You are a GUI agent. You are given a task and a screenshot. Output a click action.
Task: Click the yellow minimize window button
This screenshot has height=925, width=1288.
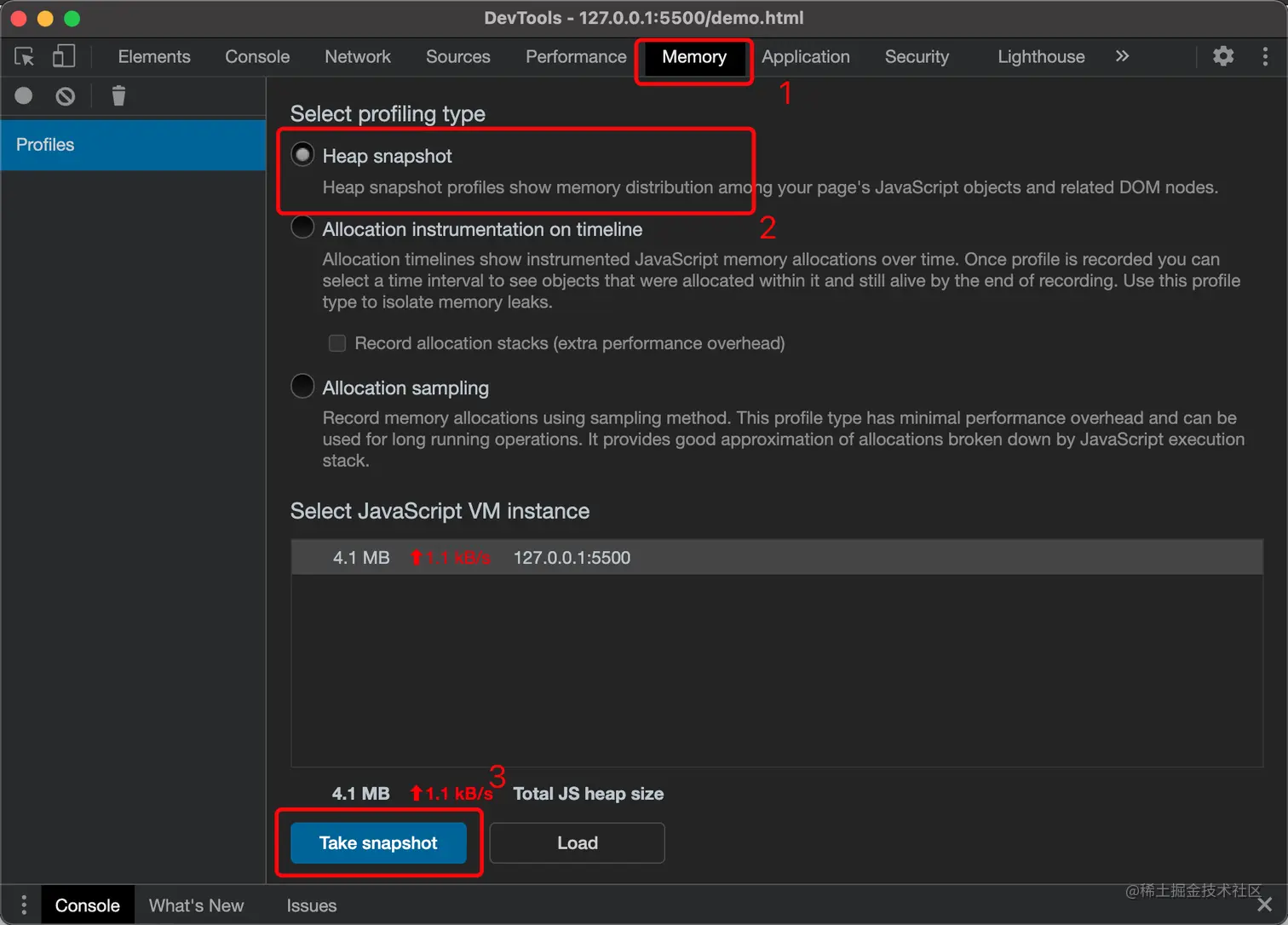coord(45,18)
